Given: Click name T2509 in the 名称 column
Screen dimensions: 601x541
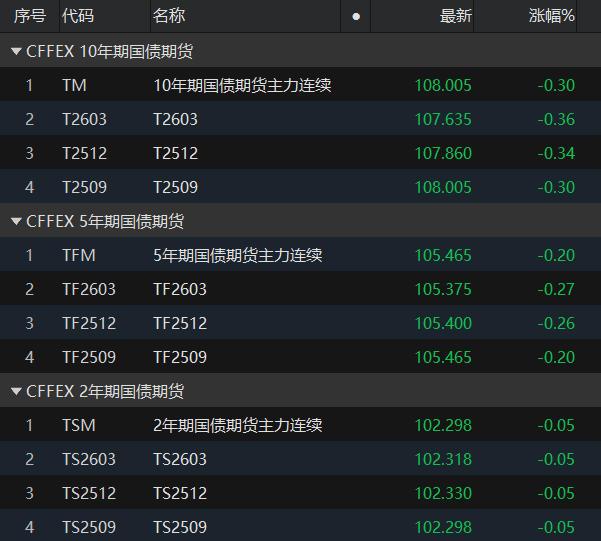Looking at the screenshot, I should 176,187.
